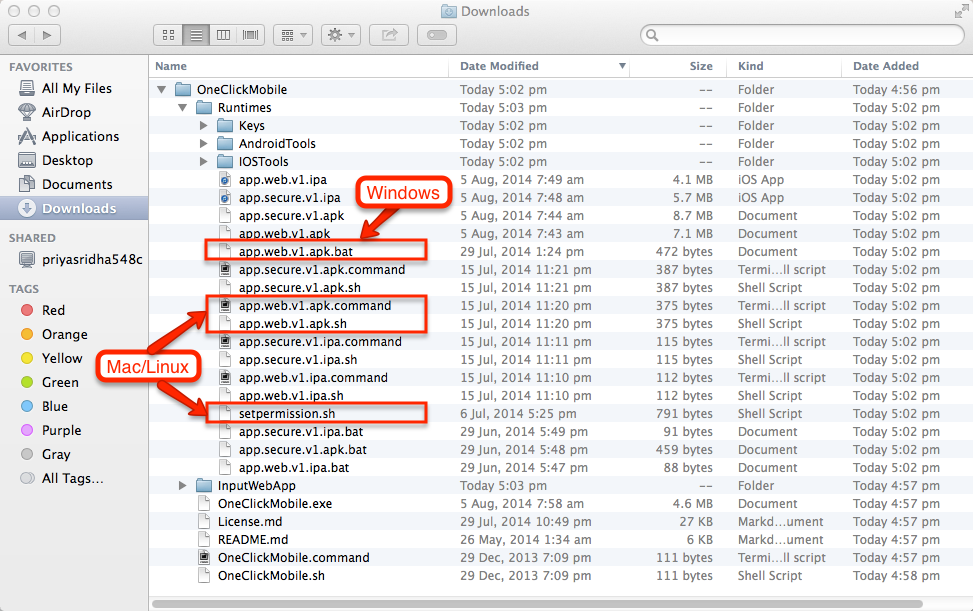Click into the Finder search field
This screenshot has width=973, height=611.
click(x=802, y=35)
